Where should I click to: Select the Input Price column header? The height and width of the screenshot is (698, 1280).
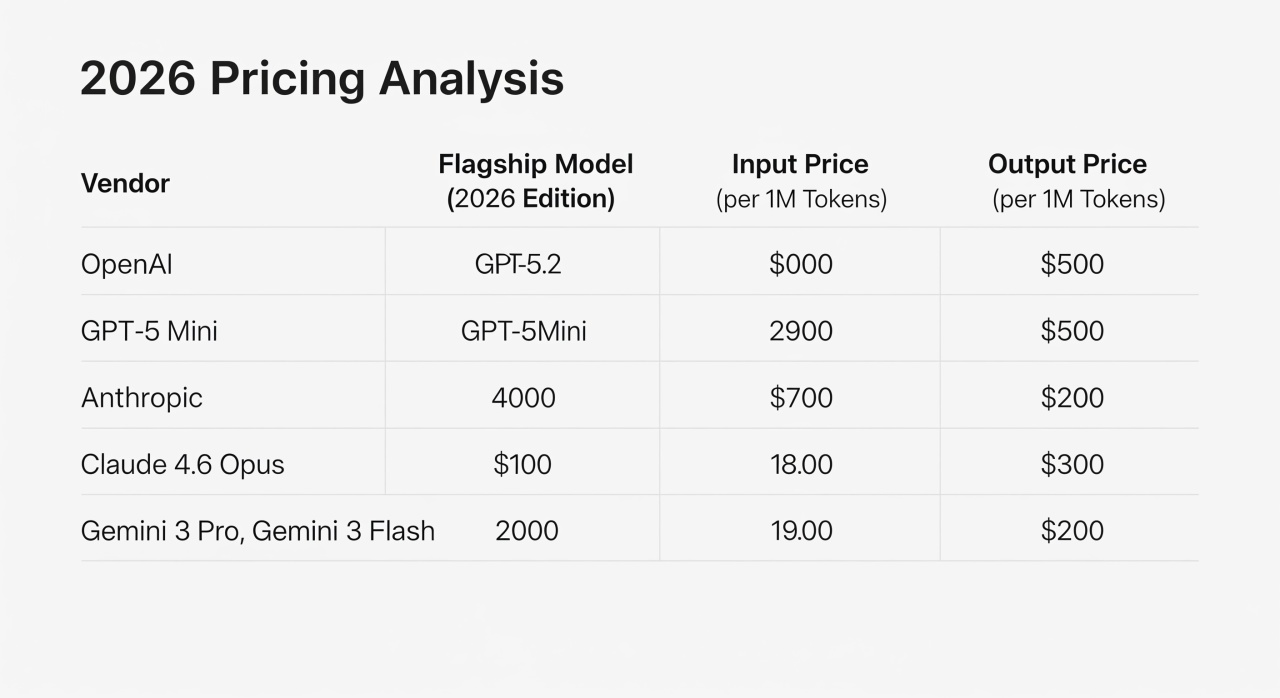800,181
